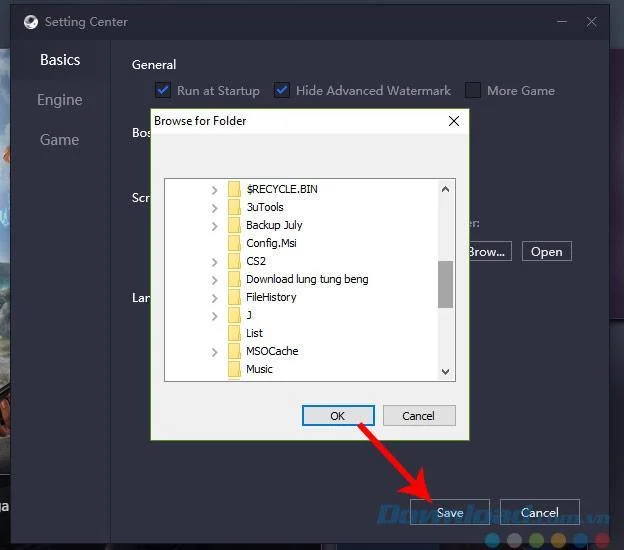
Task: Click the J folder icon
Action: pyautogui.click(x=234, y=315)
